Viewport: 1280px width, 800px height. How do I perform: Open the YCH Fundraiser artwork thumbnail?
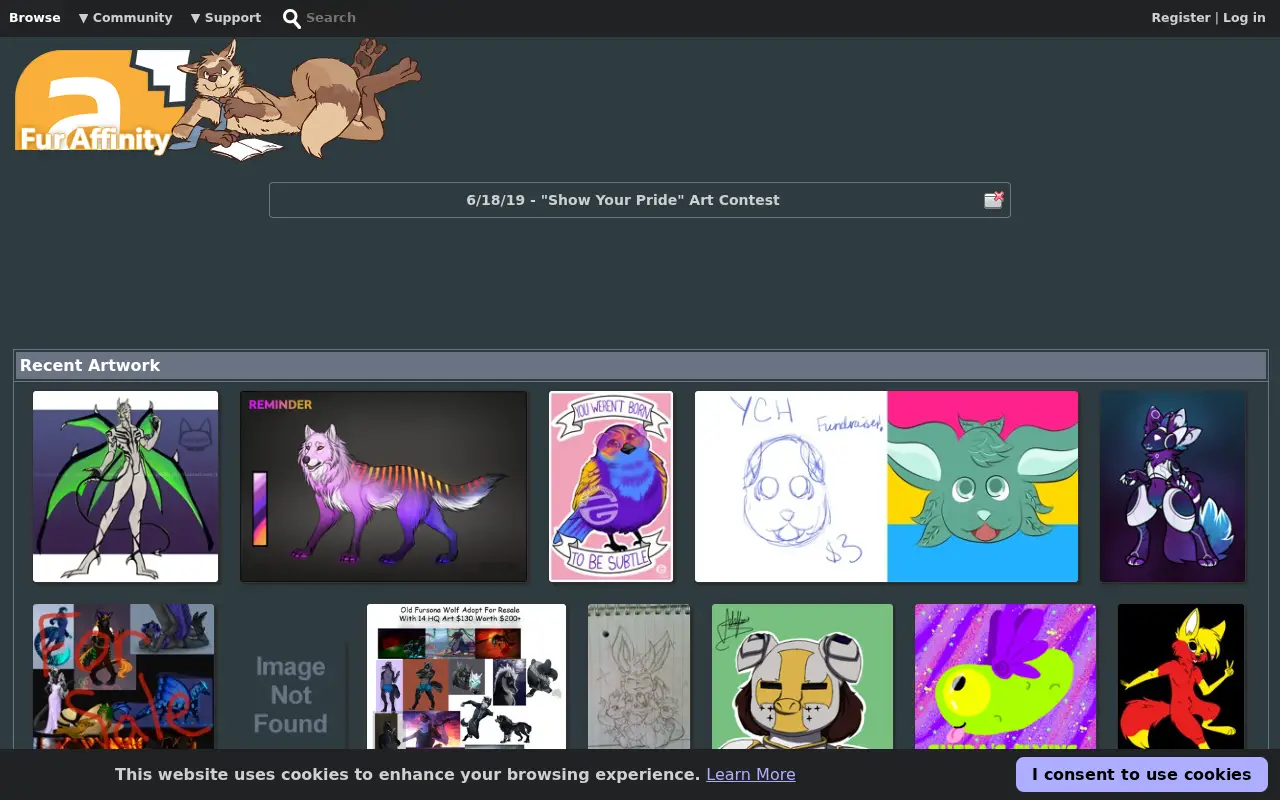pos(886,486)
